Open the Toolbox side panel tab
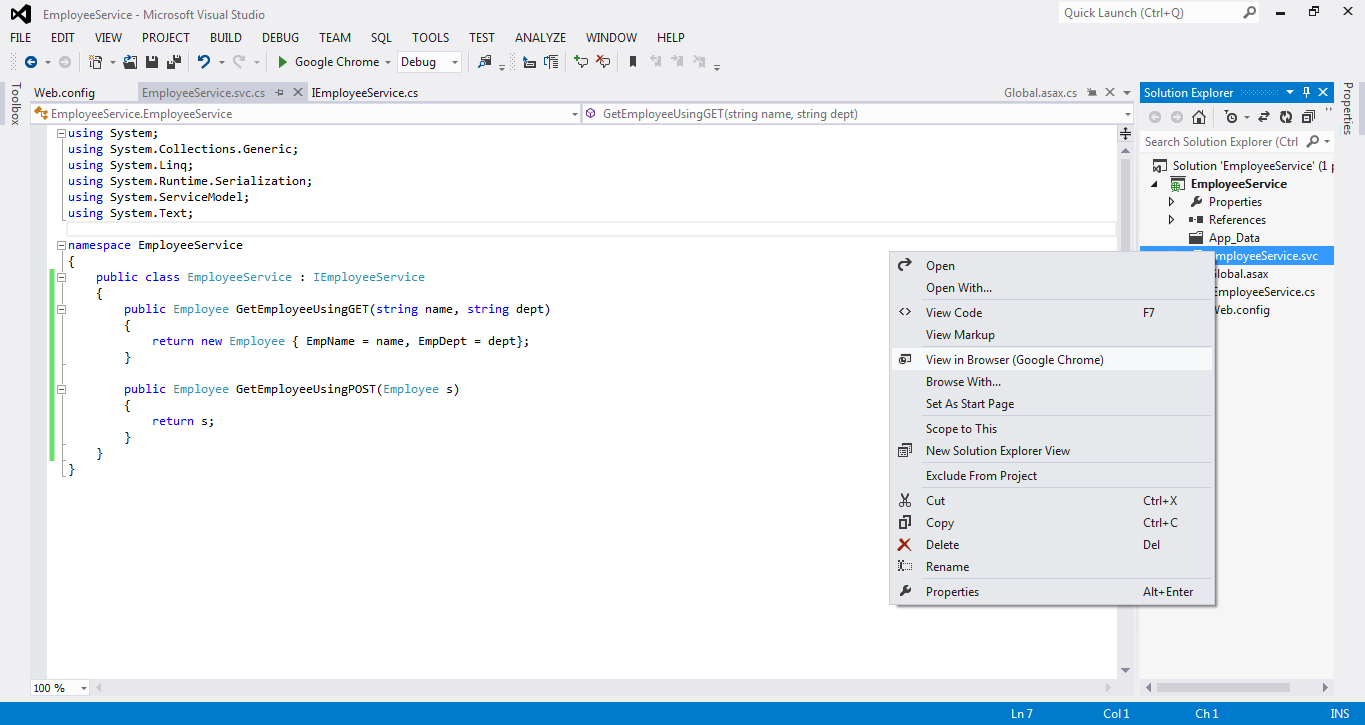The image size is (1365, 725). 14,104
